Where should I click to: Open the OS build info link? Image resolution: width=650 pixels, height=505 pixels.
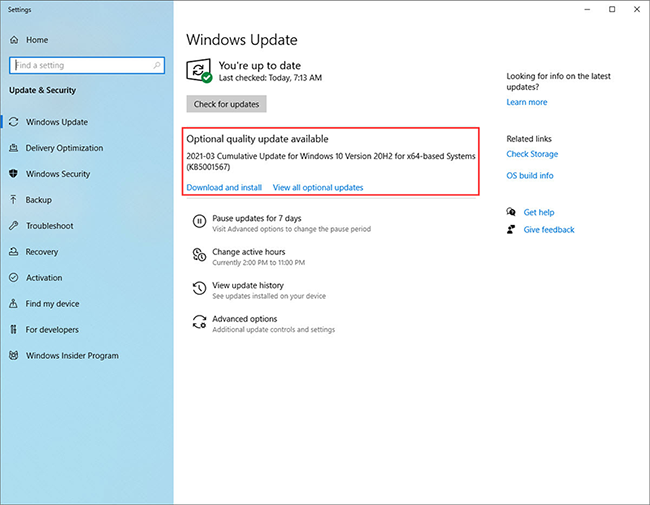tap(530, 175)
